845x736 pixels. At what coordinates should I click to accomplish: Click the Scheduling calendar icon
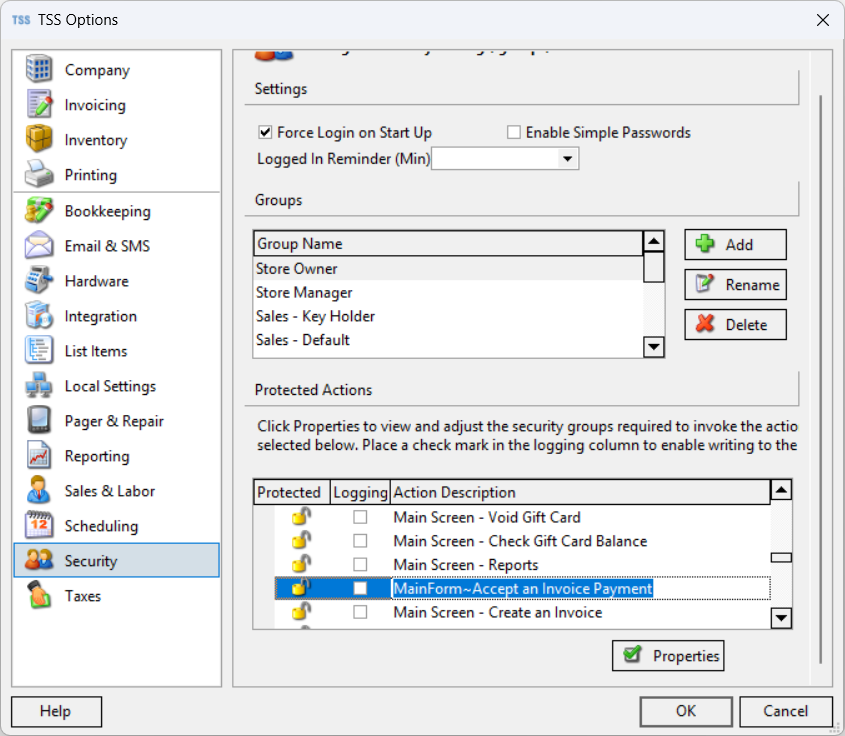point(39,526)
